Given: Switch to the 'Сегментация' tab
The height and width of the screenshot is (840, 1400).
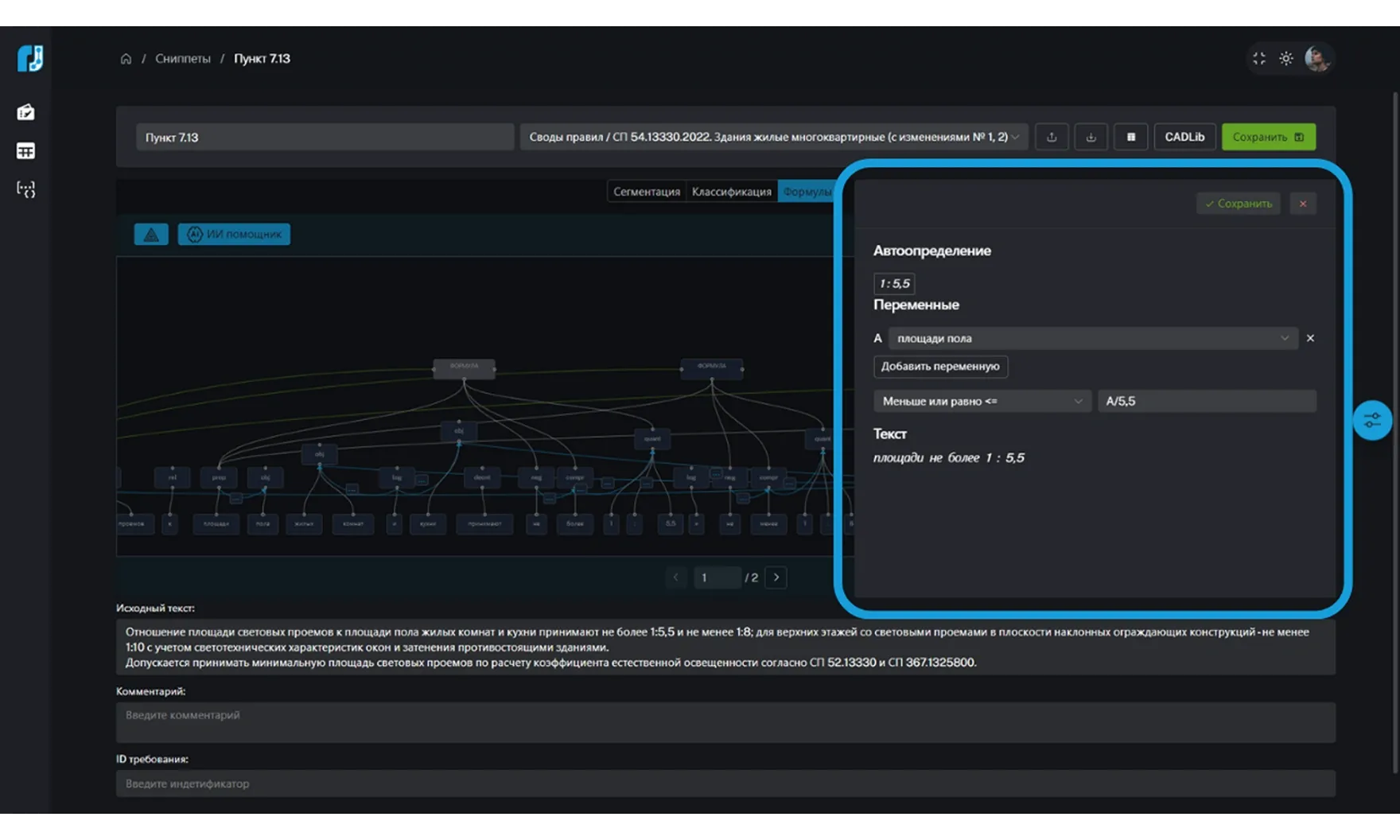Looking at the screenshot, I should point(646,192).
